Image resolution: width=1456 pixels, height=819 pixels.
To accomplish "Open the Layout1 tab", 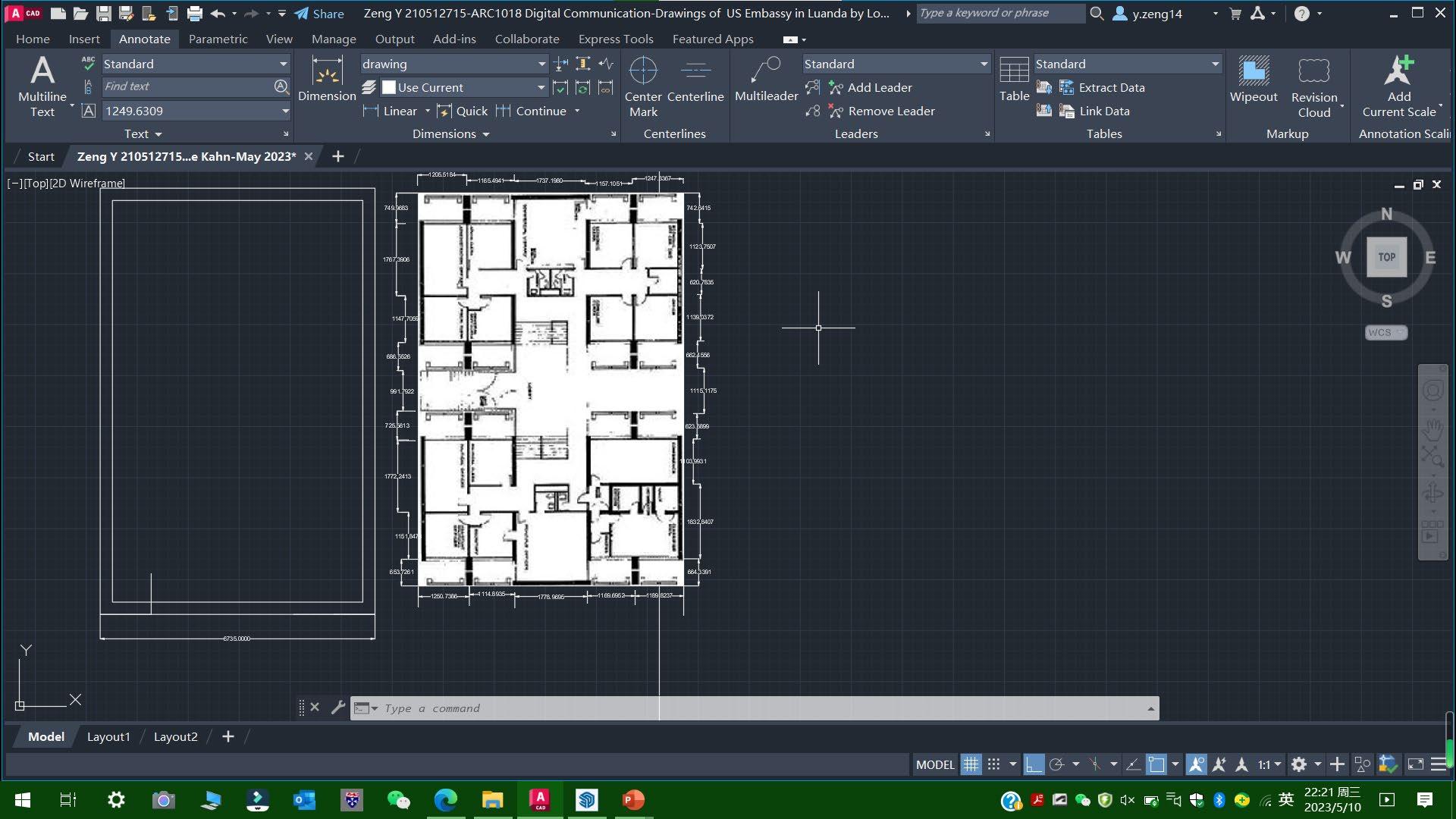I will (108, 737).
